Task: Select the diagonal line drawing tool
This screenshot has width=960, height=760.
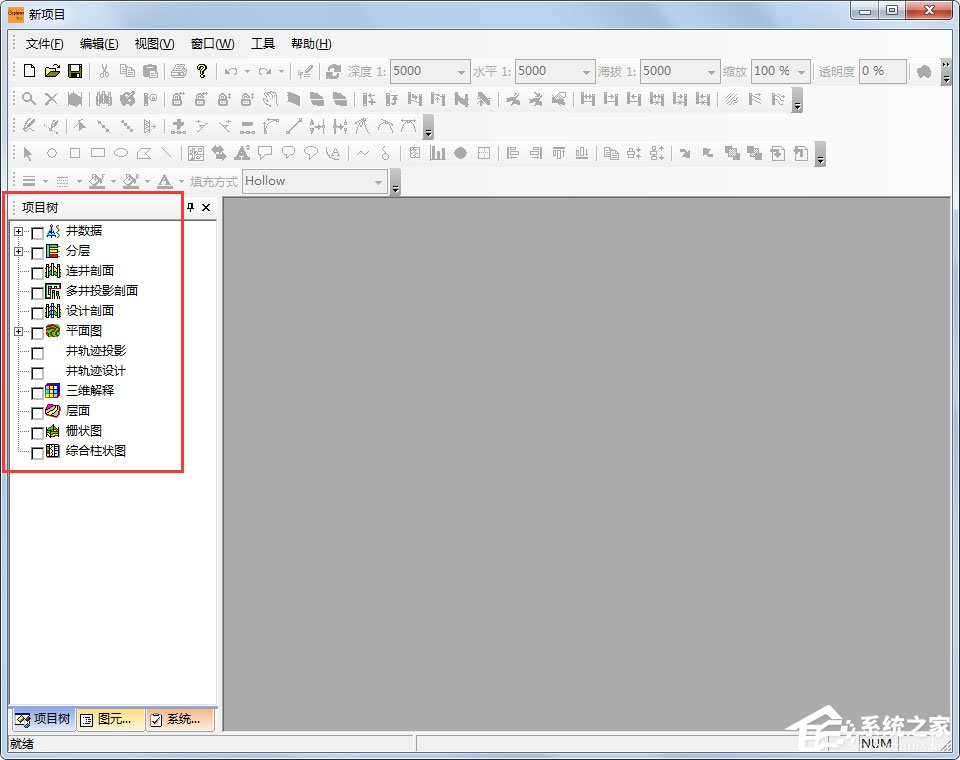Action: click(x=166, y=153)
